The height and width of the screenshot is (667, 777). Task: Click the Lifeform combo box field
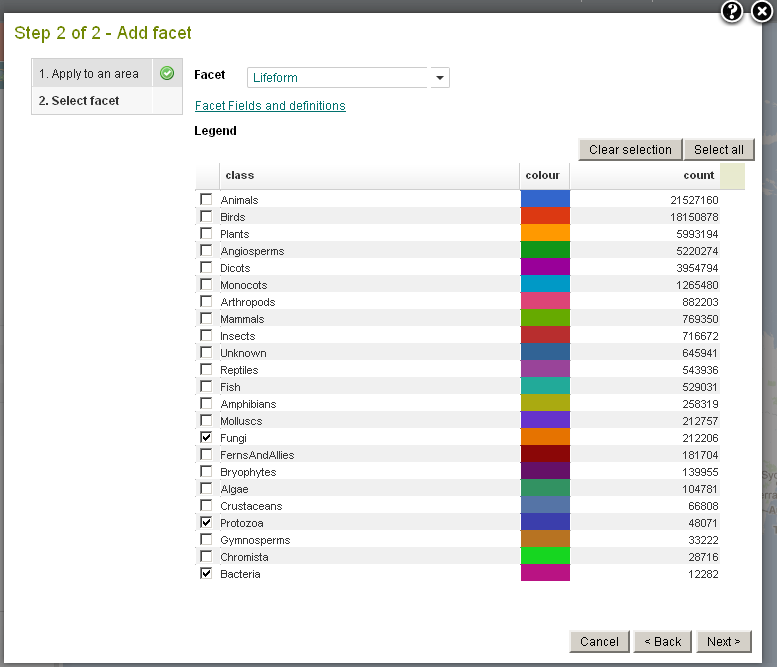click(338, 78)
